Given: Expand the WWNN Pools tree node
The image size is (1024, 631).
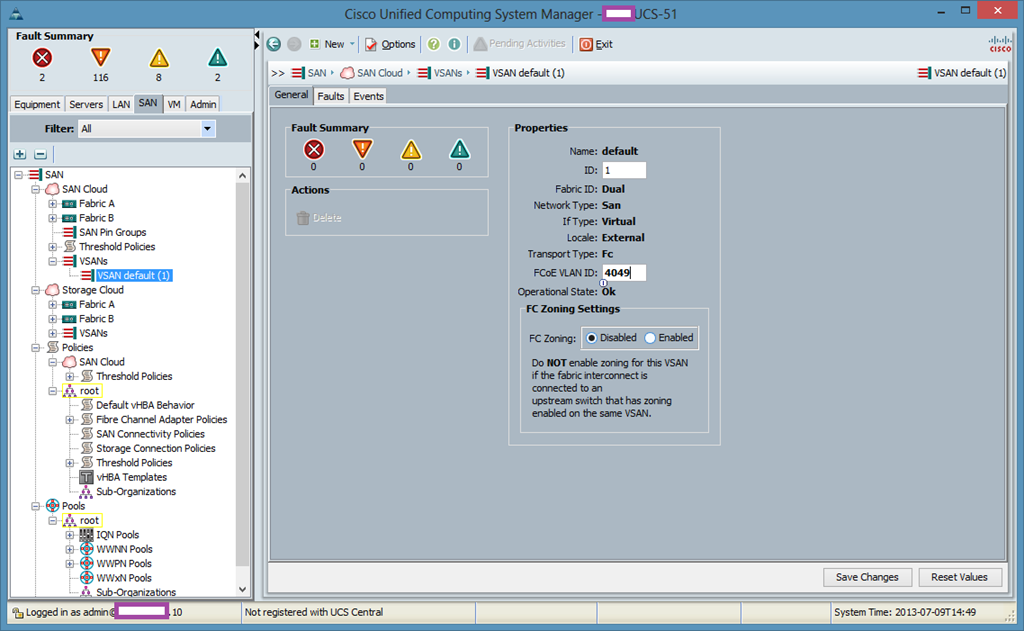Looking at the screenshot, I should point(70,549).
